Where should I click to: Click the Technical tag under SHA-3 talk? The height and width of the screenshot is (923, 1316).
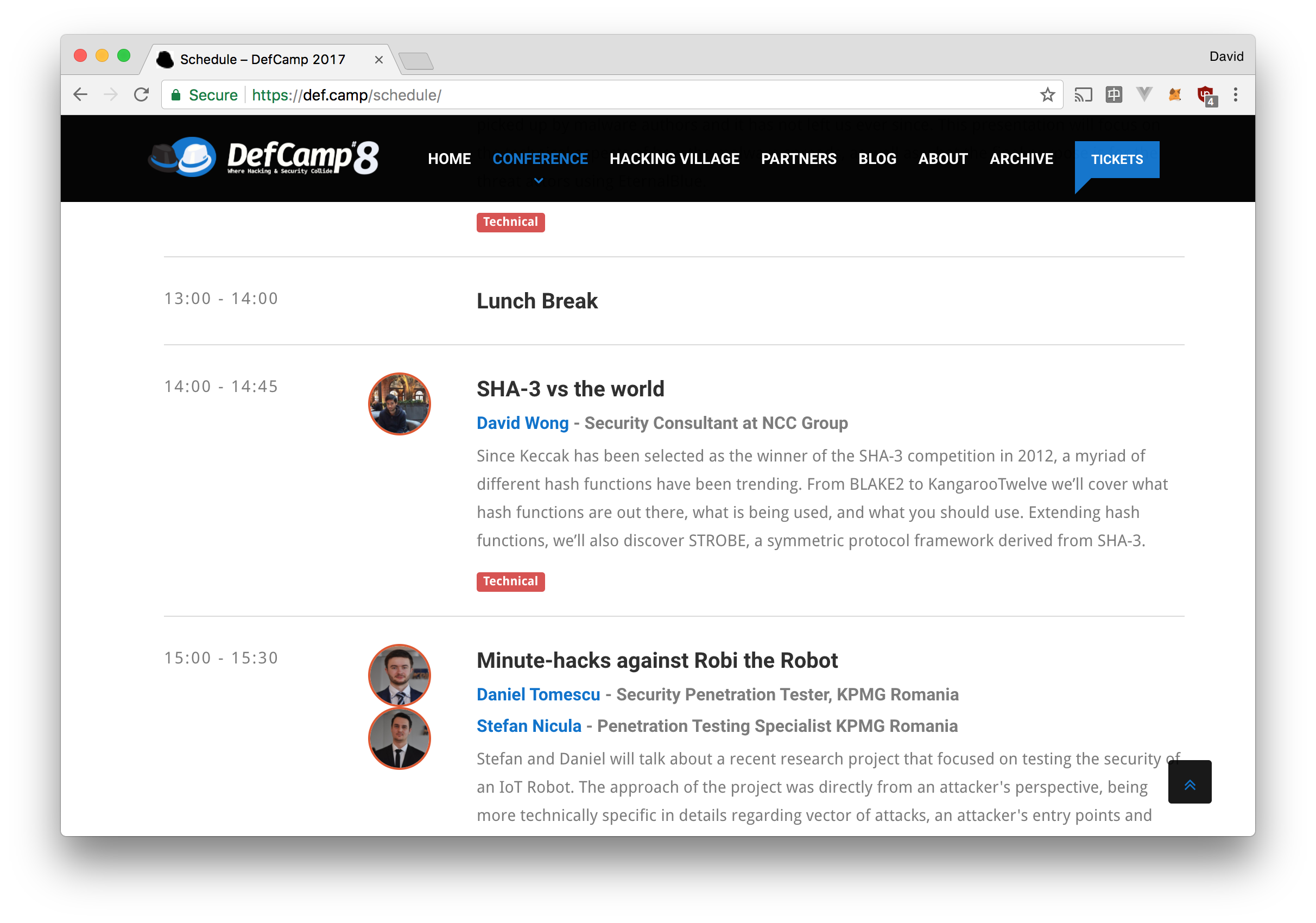pyautogui.click(x=510, y=581)
